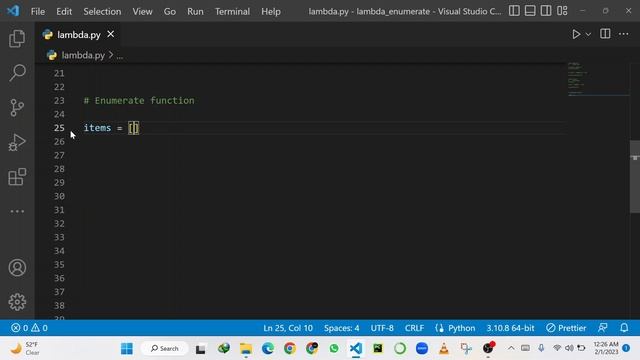The width and height of the screenshot is (640, 360).
Task: Place cursor on Enumerate function comment
Action: (x=139, y=100)
